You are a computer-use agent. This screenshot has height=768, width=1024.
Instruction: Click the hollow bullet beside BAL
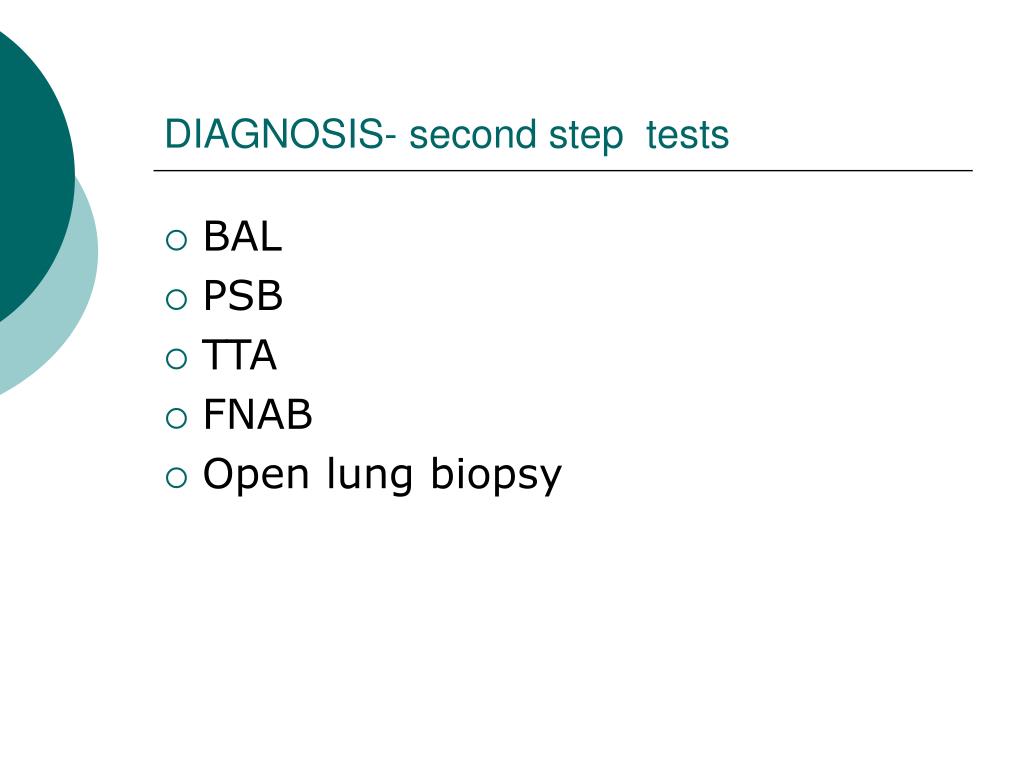[176, 240]
